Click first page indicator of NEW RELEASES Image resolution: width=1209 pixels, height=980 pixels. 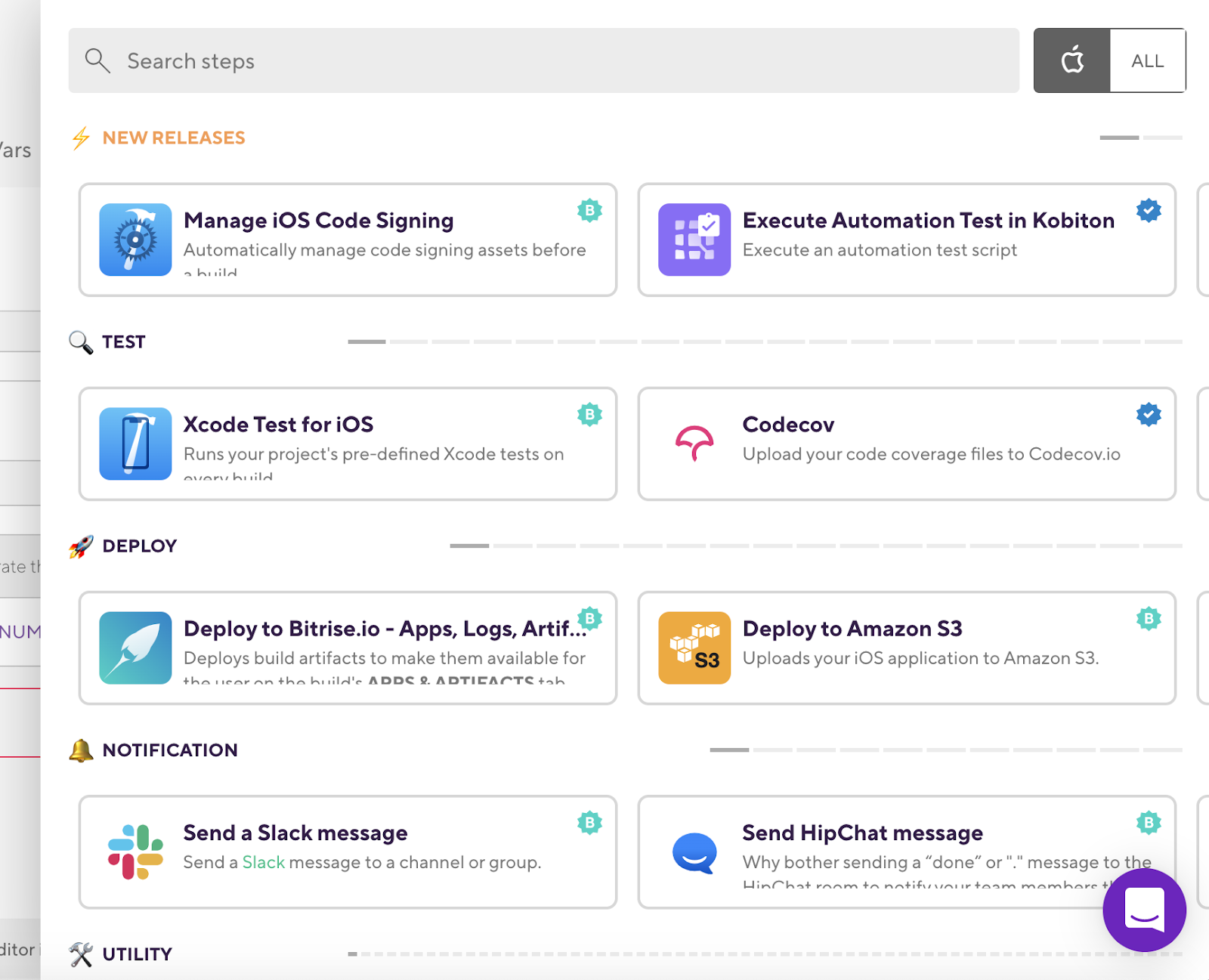tap(1119, 138)
